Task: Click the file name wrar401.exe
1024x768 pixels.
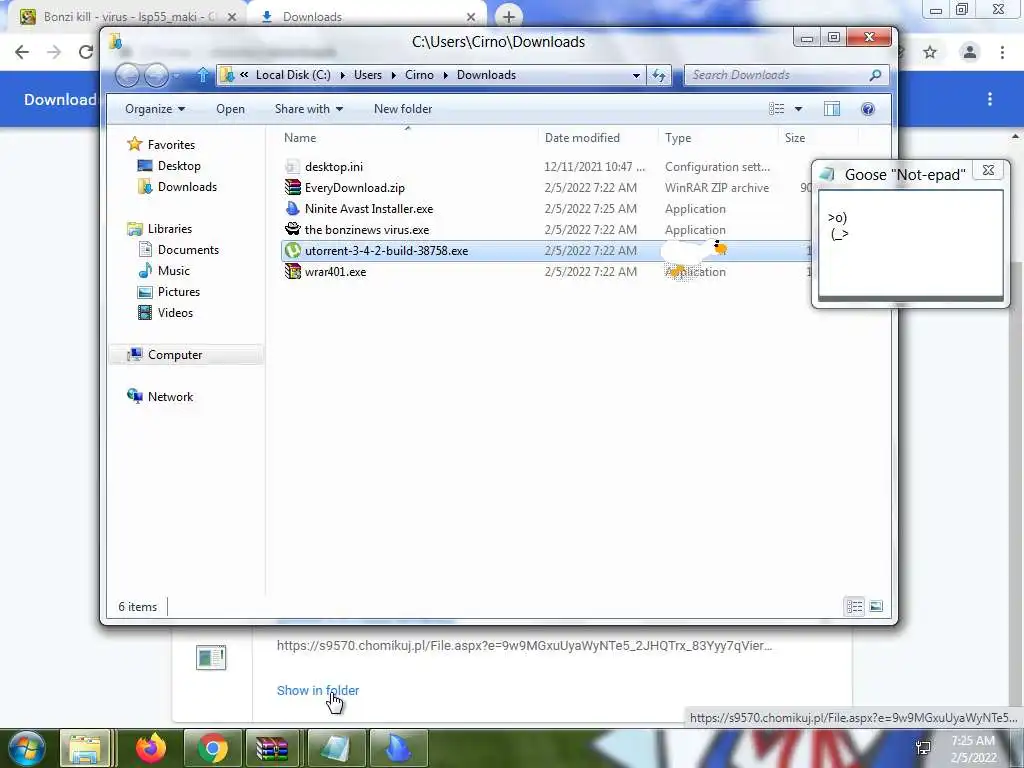Action: 335,272
